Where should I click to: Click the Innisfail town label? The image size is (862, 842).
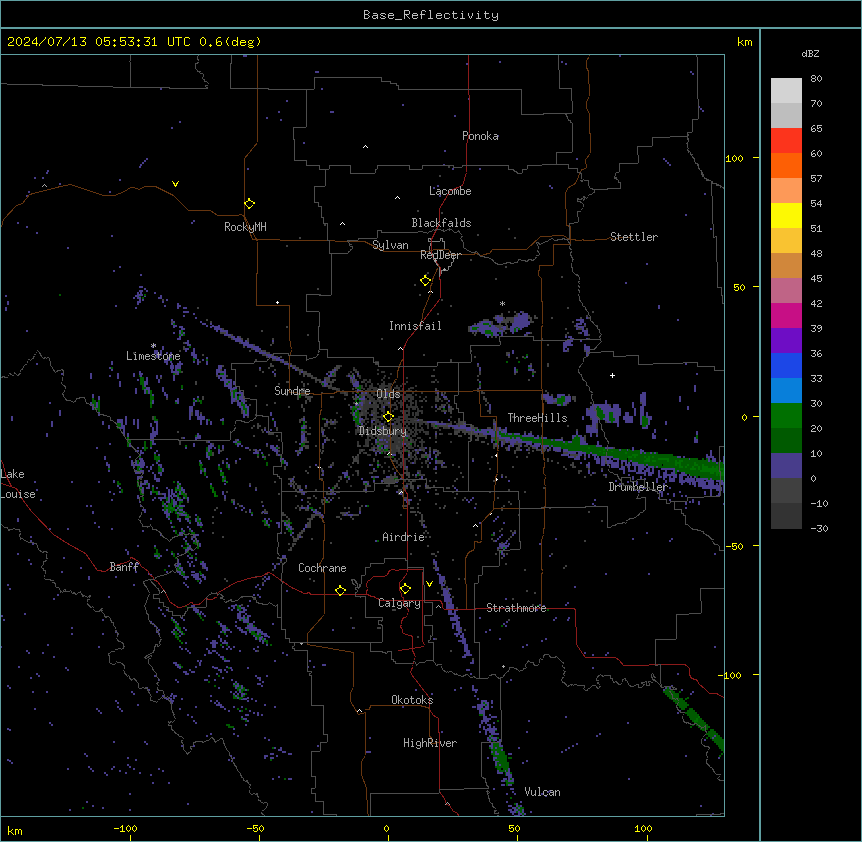click(x=415, y=326)
